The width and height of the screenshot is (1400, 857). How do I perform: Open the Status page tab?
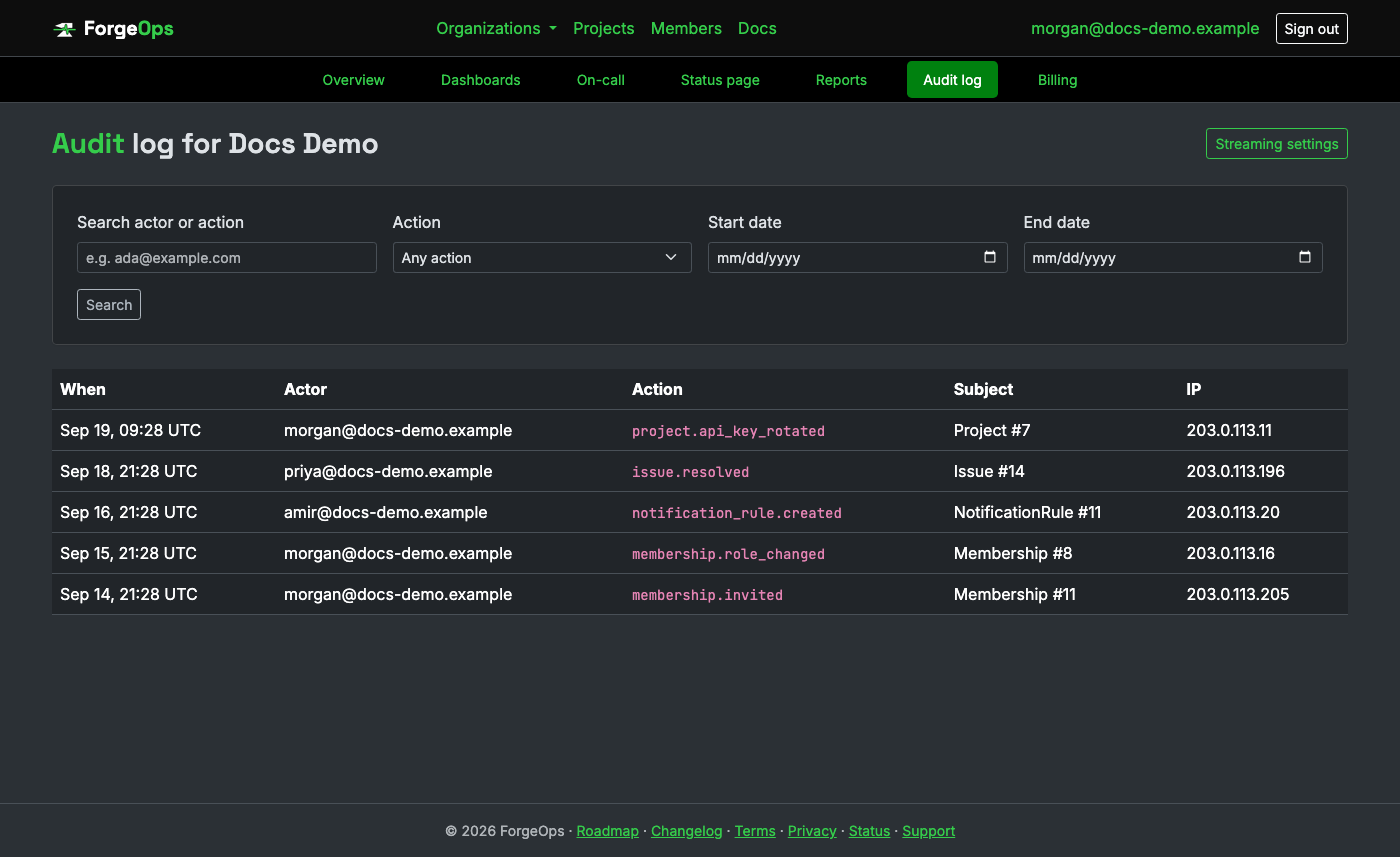pos(720,80)
